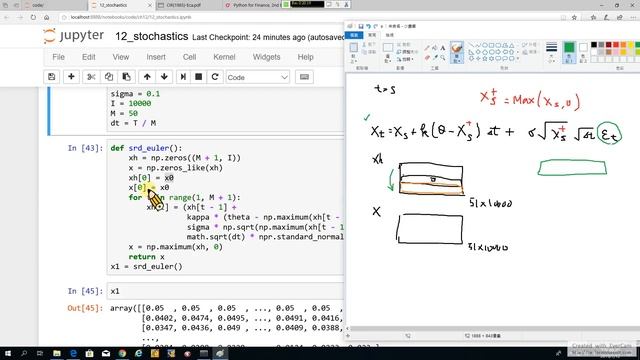
Task: Open Microsoft Edge from taskbar
Action: [73, 353]
